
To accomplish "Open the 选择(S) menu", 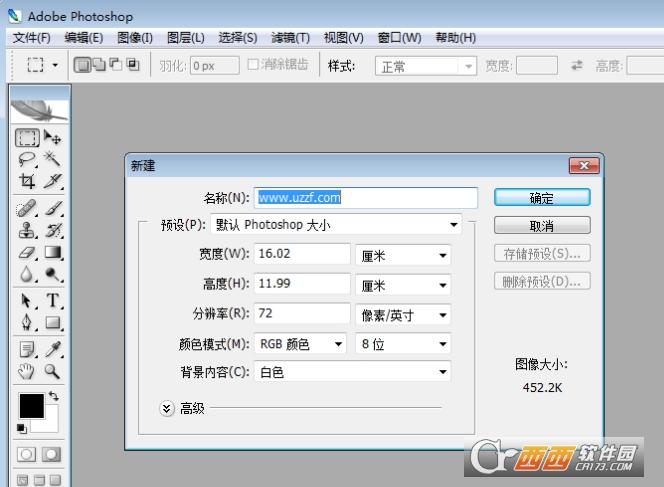I will coord(238,38).
